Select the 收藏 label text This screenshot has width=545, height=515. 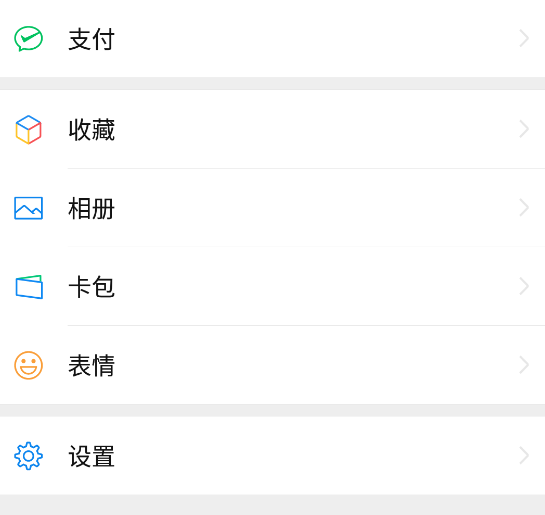91,130
